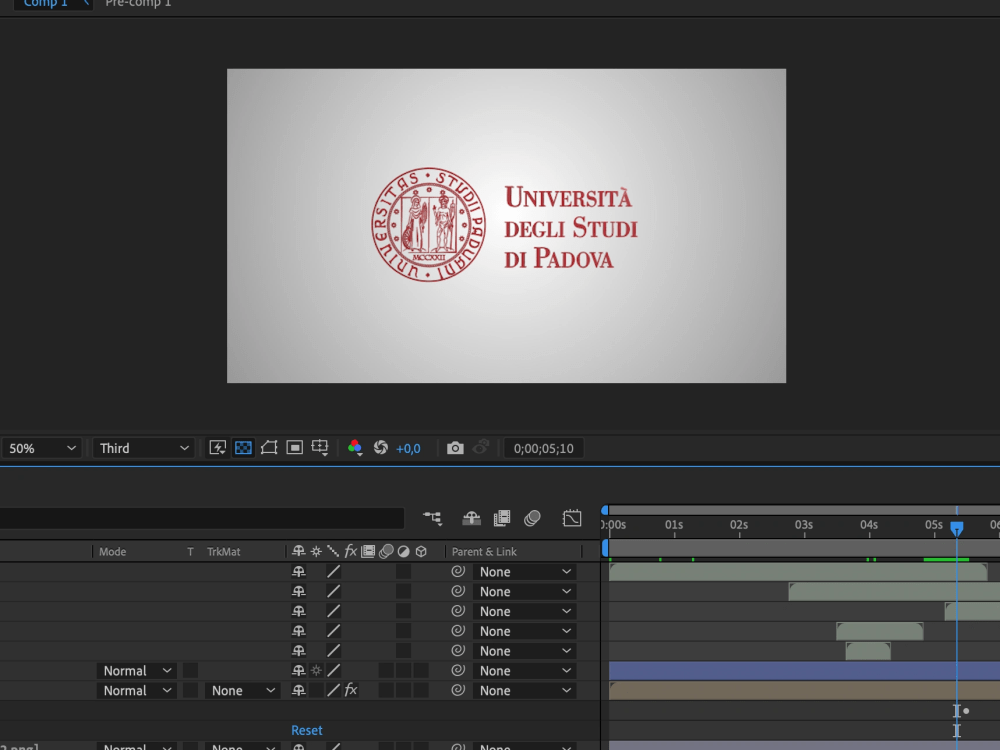Screen dimensions: 1000x750
Task: Click the time navigator start handle above the ruler
Action: pyautogui.click(x=605, y=510)
